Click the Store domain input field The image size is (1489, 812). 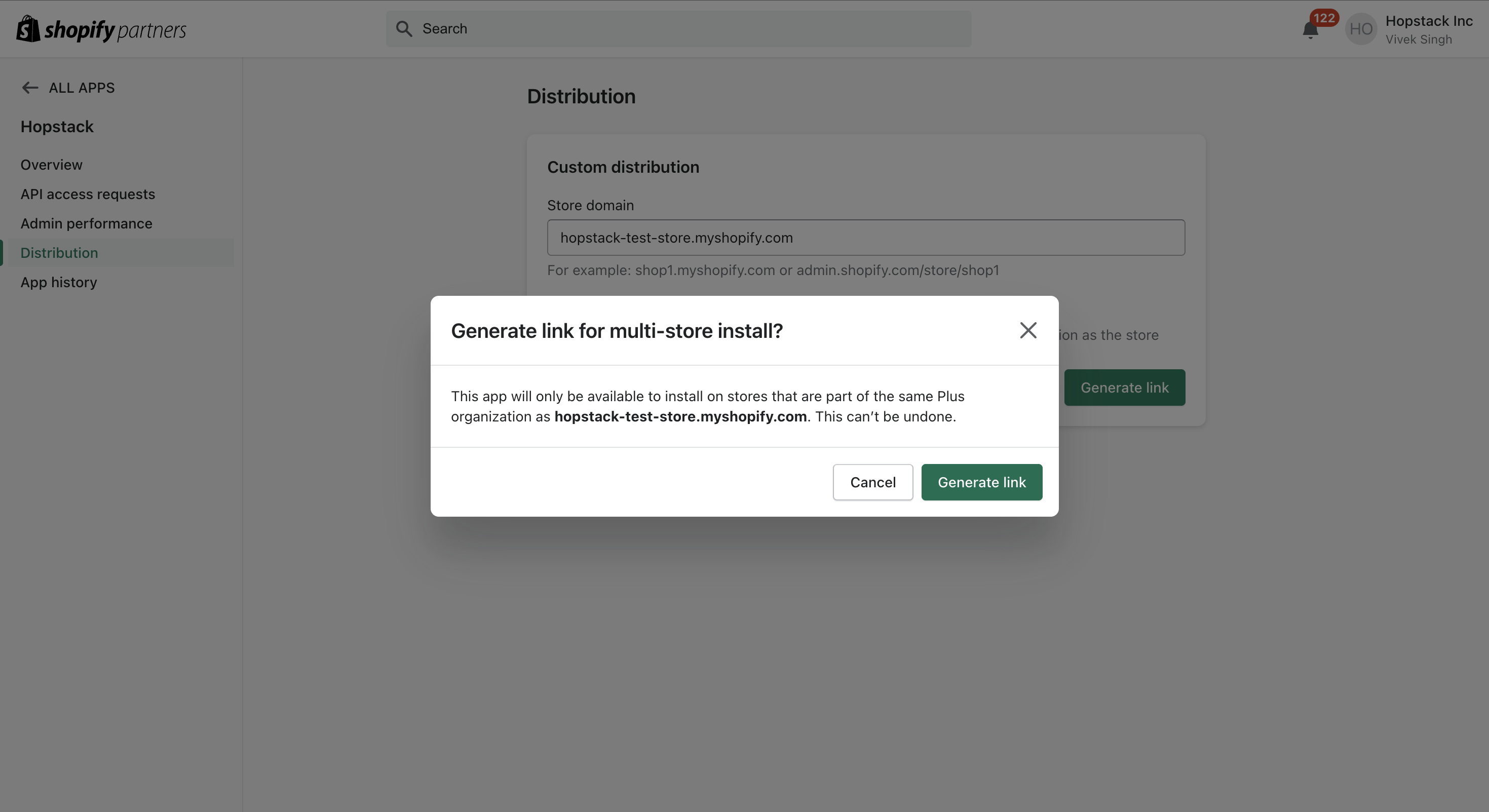(x=865, y=238)
